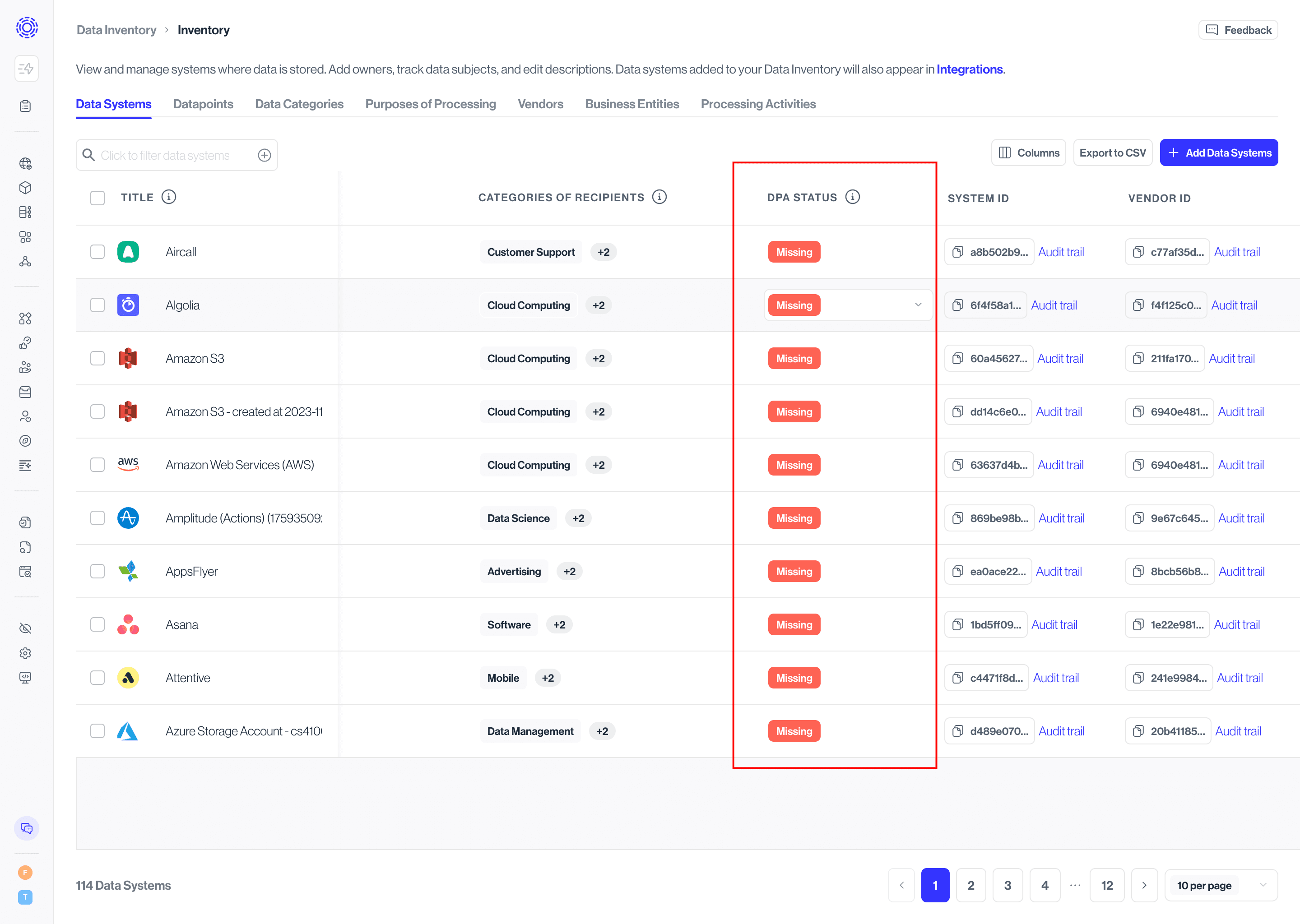Check the Asana row checkbox
The height and width of the screenshot is (924, 1300).
click(97, 625)
